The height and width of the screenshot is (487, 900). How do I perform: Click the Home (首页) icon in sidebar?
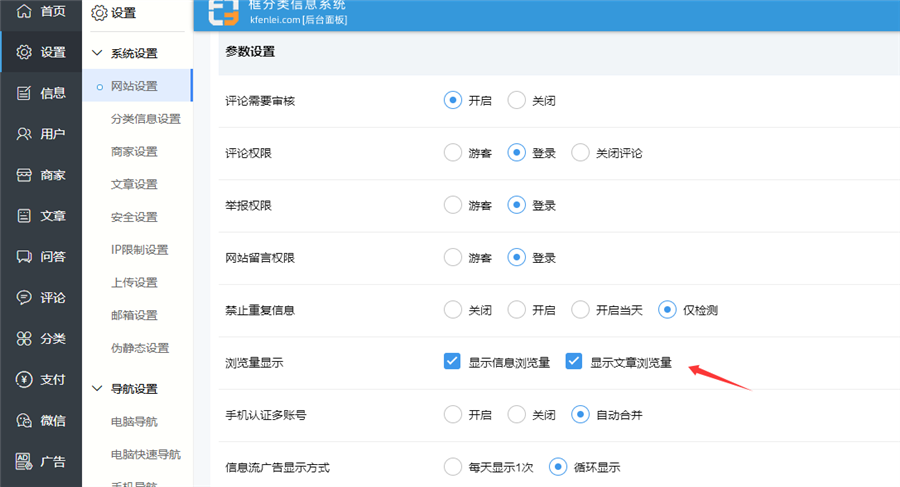coord(24,11)
